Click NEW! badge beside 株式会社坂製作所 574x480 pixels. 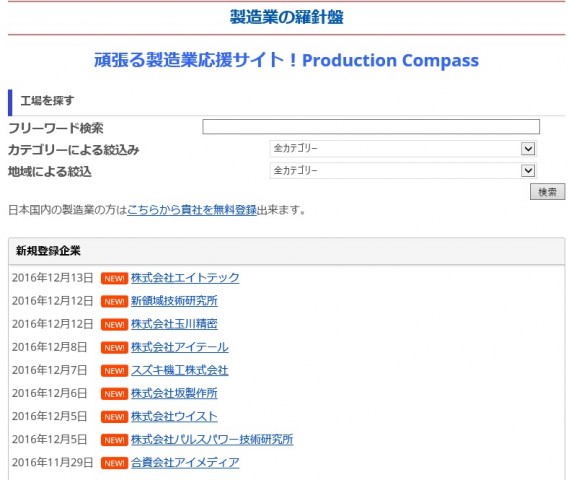(x=114, y=394)
